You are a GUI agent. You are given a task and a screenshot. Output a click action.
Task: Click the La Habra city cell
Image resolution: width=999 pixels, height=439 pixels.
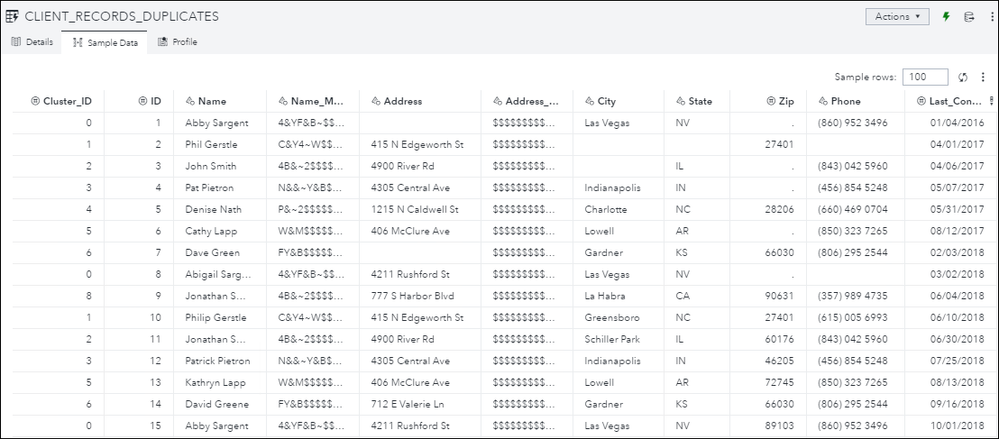[x=619, y=296]
